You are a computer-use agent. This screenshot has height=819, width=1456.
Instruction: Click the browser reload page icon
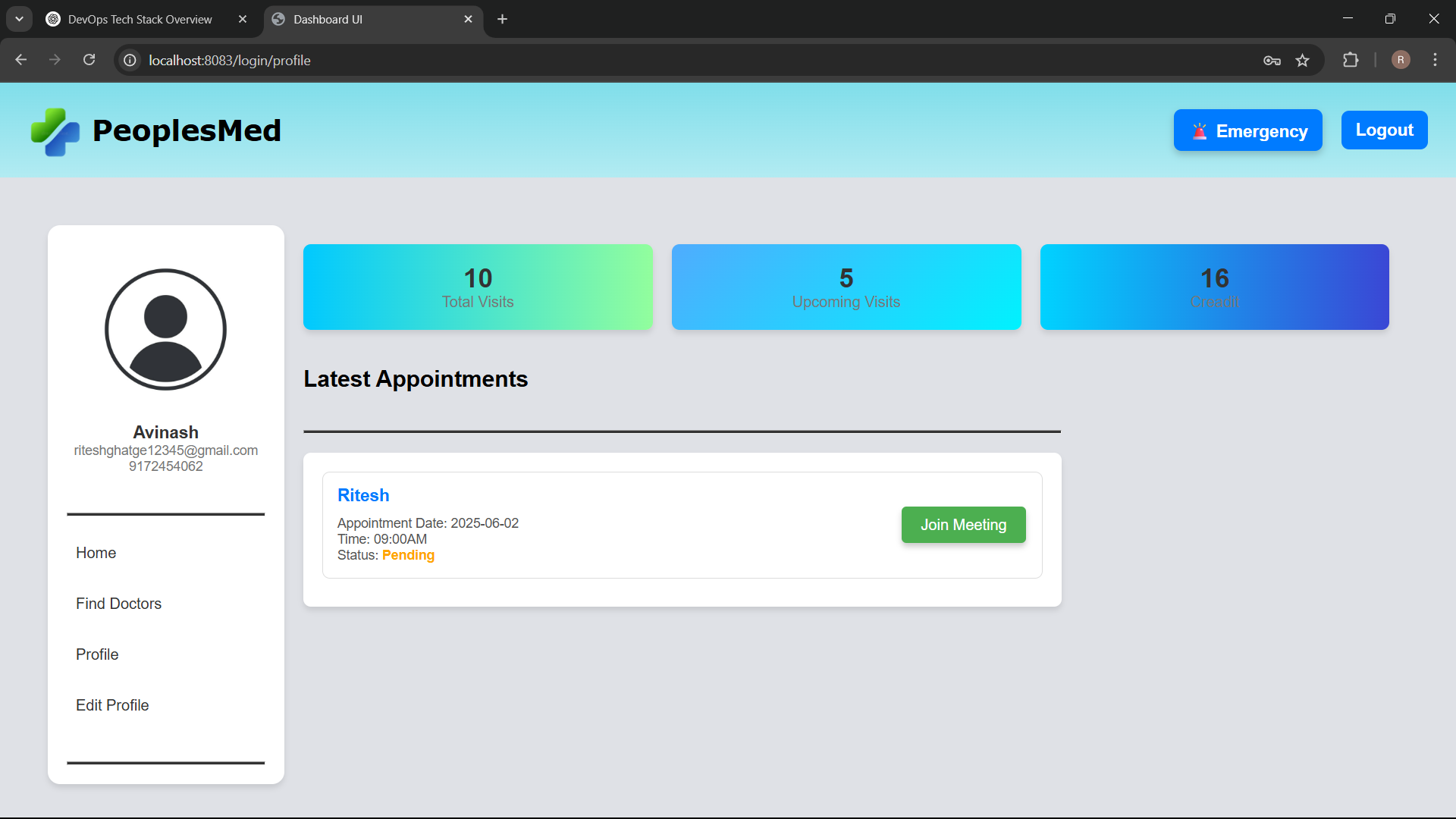pyautogui.click(x=89, y=60)
